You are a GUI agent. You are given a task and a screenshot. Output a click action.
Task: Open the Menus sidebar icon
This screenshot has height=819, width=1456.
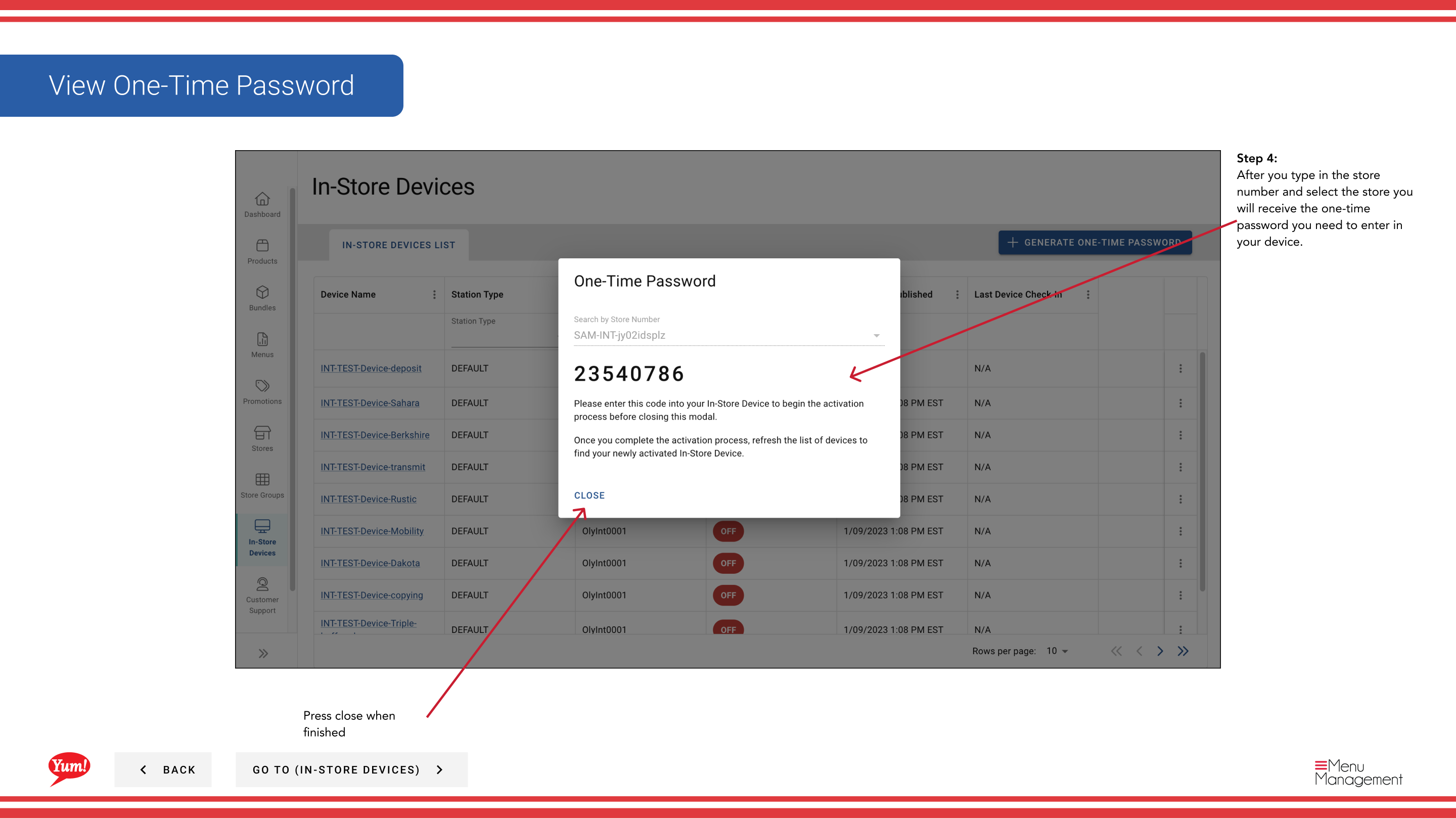pos(262,339)
